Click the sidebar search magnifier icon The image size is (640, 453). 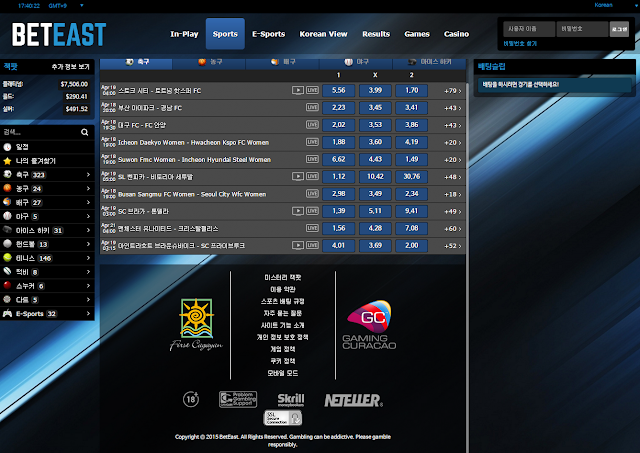click(x=84, y=132)
